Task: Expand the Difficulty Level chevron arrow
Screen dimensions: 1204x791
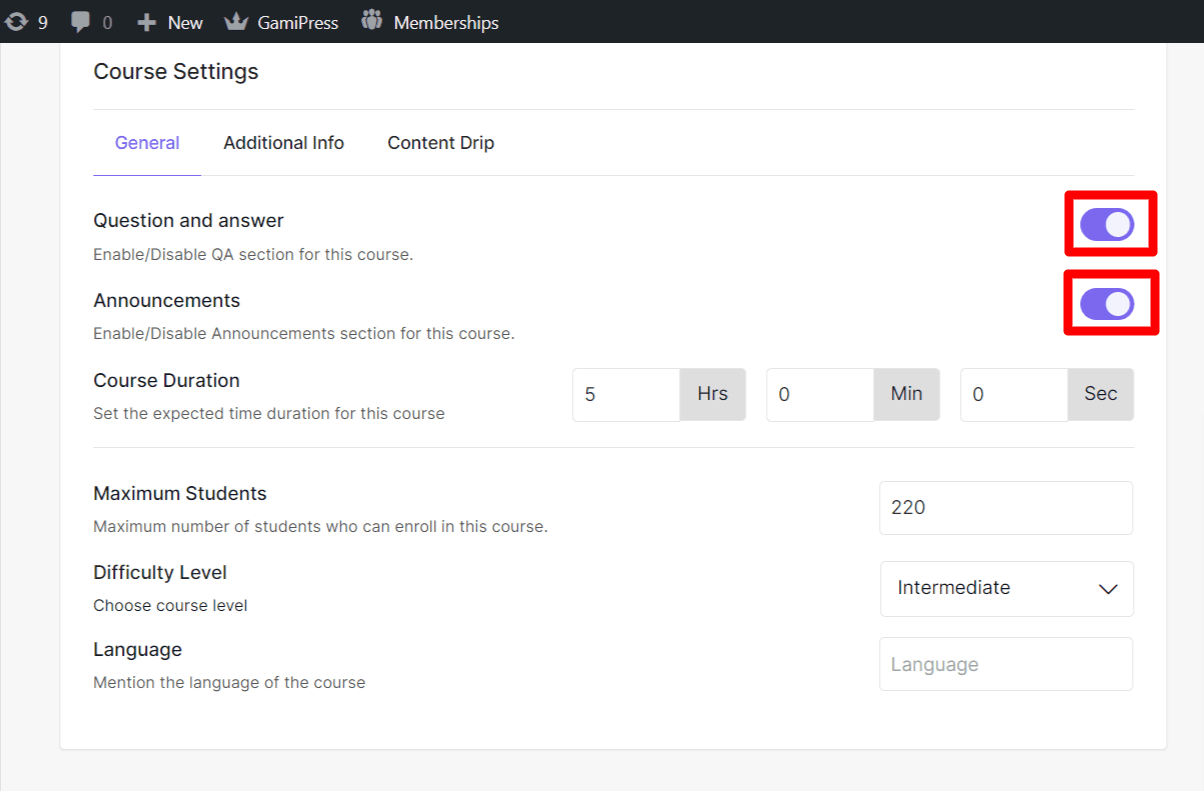Action: (1107, 589)
